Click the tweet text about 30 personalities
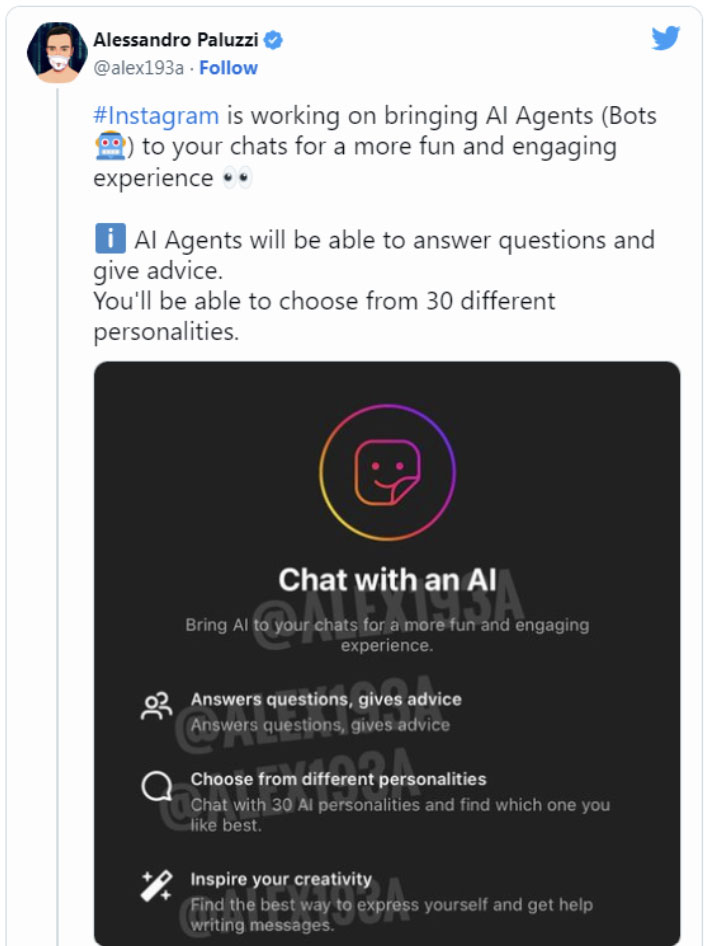 coord(324,316)
